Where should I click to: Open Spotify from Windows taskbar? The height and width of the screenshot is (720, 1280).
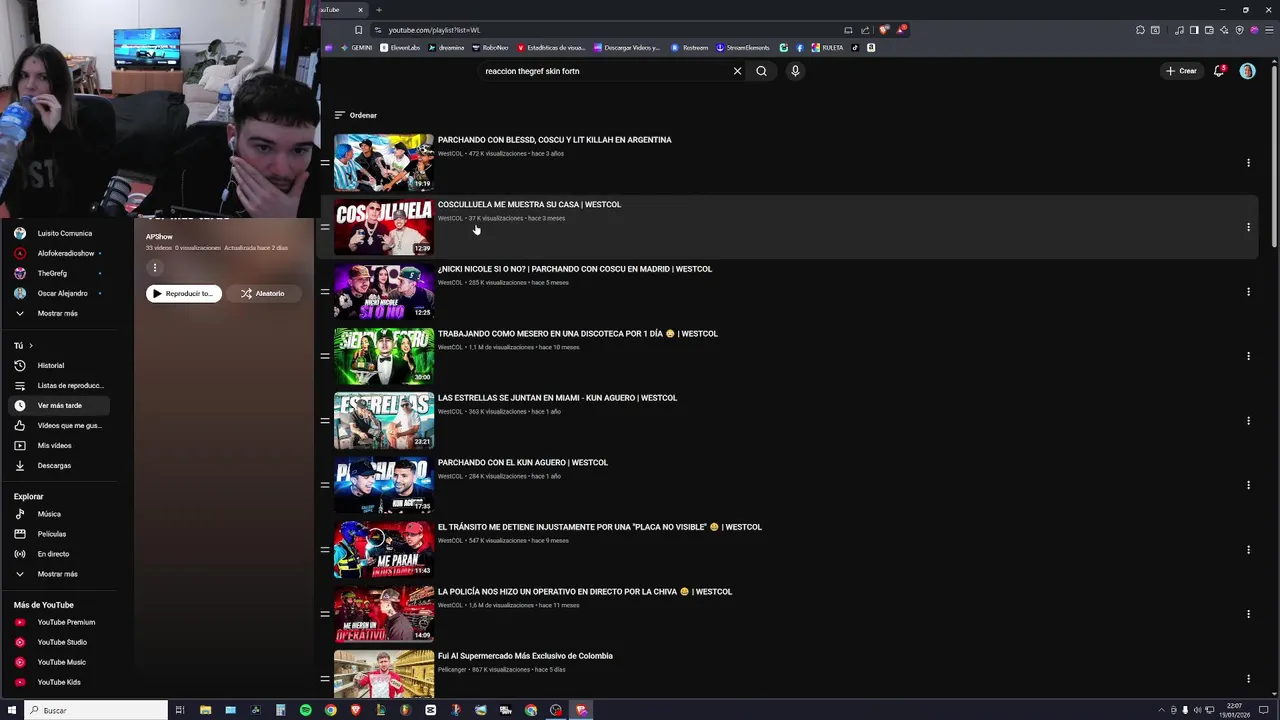(x=305, y=710)
